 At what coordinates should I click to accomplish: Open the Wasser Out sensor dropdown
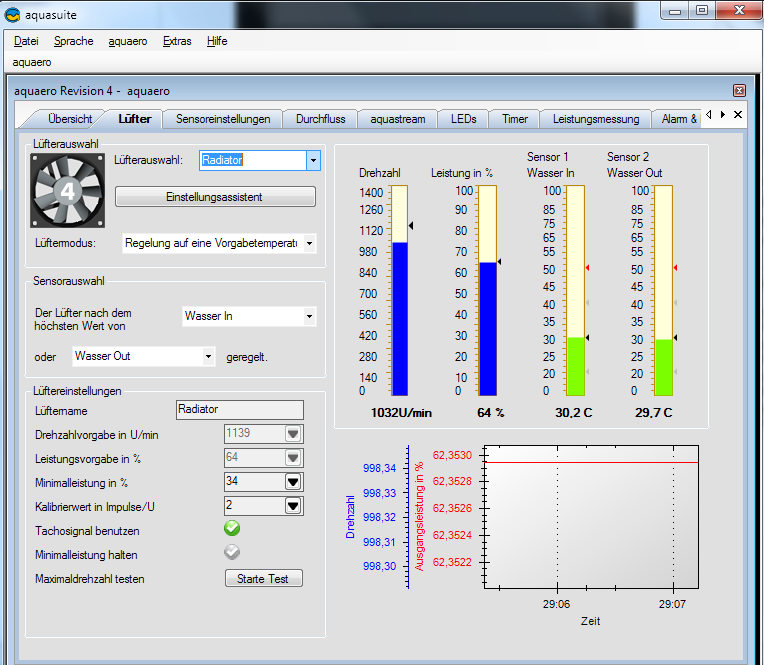coord(208,356)
